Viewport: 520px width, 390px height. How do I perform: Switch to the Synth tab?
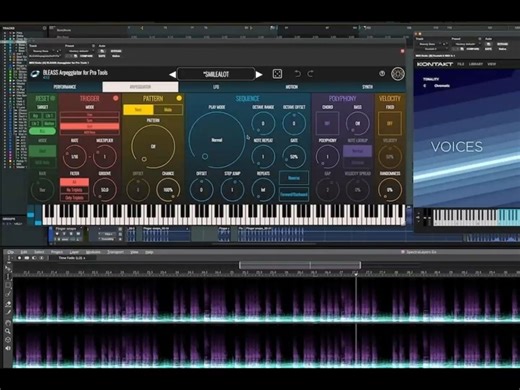367,87
